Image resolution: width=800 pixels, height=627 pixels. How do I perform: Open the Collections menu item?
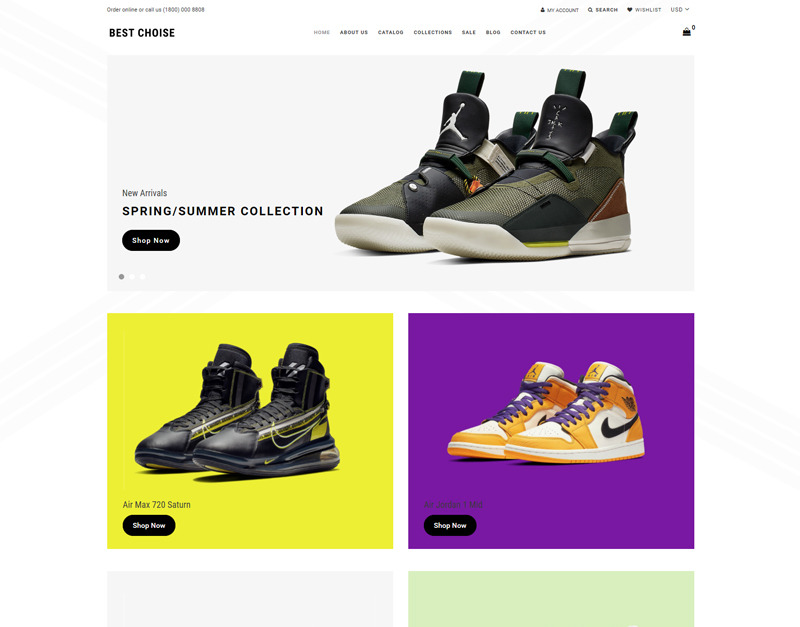[x=433, y=32]
